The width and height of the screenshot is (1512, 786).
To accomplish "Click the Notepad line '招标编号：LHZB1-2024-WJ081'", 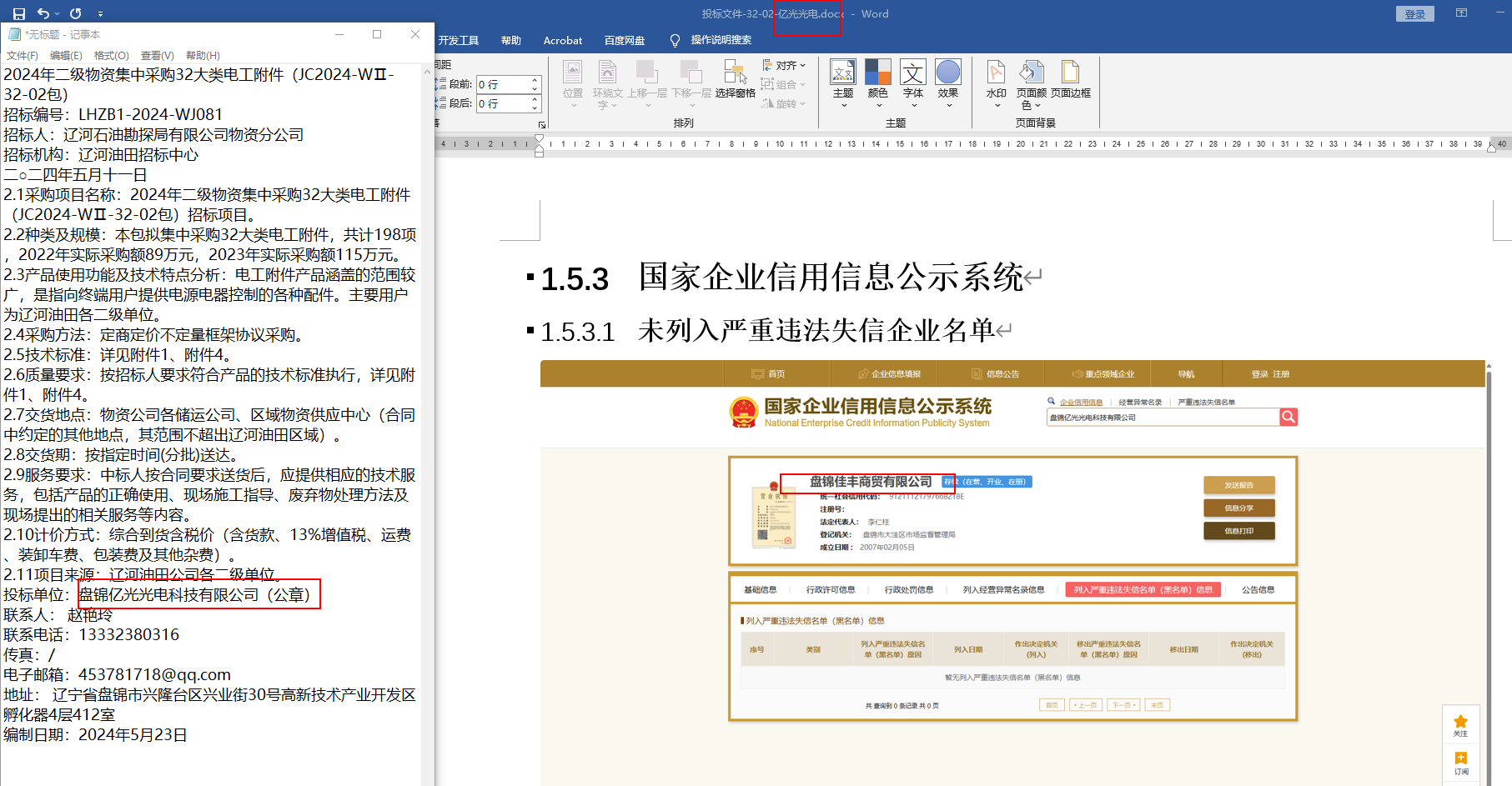I will pos(113,114).
